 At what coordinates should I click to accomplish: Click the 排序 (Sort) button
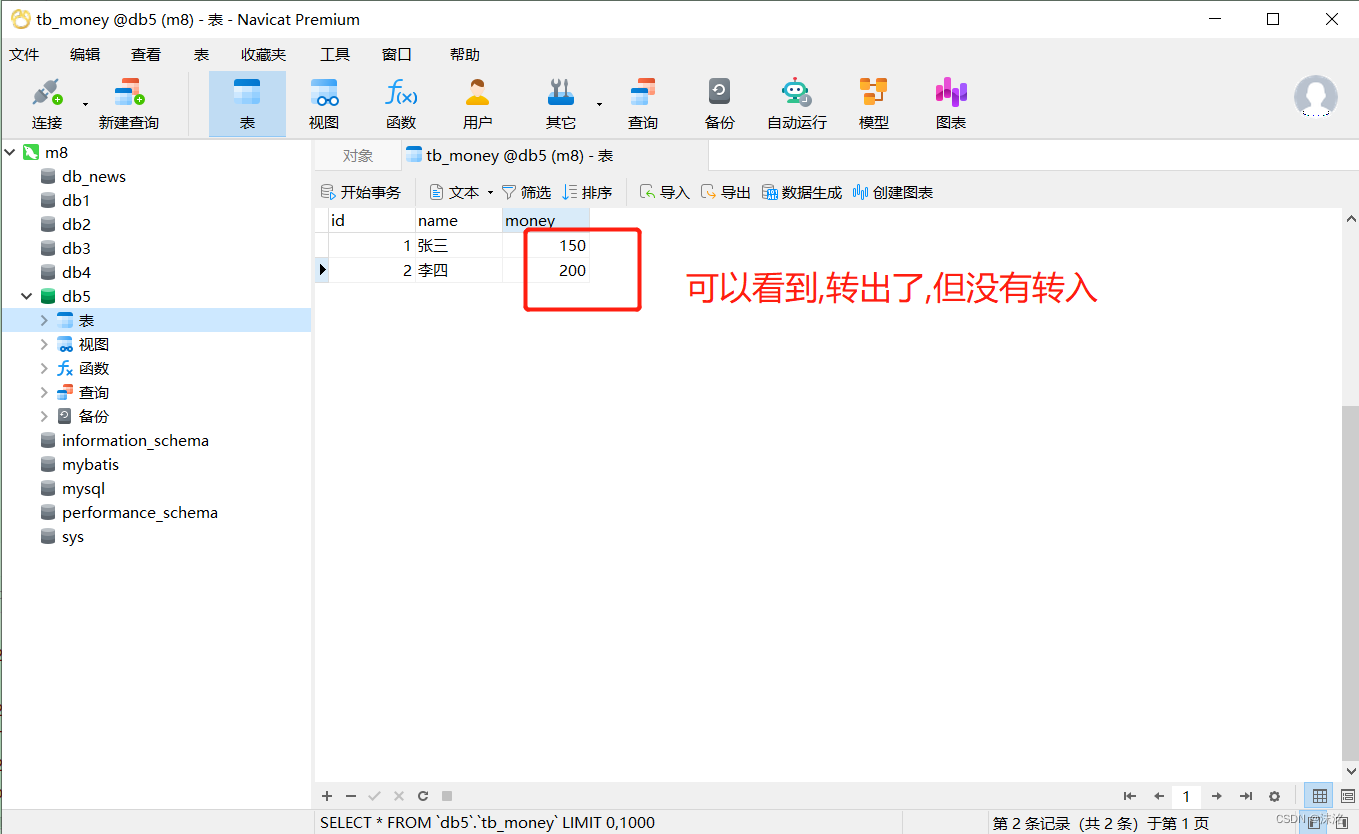(x=587, y=192)
